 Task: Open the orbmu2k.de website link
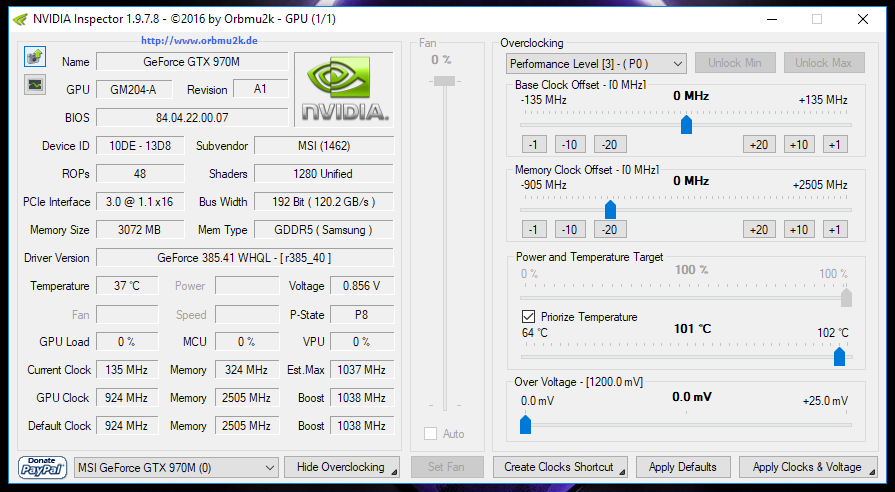point(199,41)
